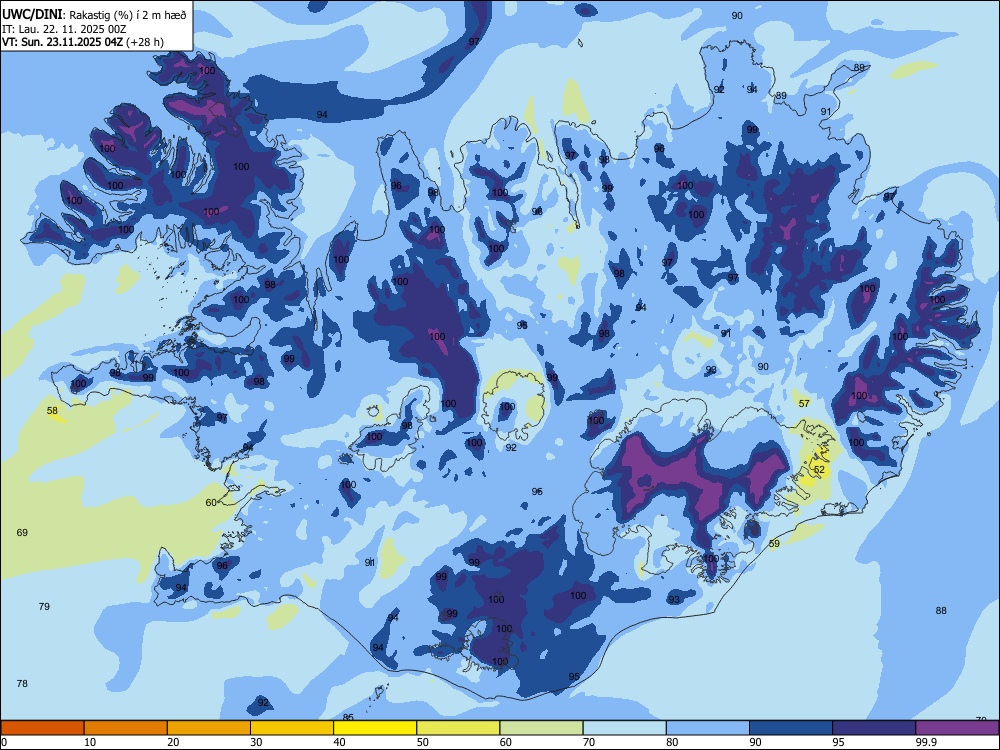
Task: Click the humidity value 52 in the yellow area
Action: click(820, 469)
